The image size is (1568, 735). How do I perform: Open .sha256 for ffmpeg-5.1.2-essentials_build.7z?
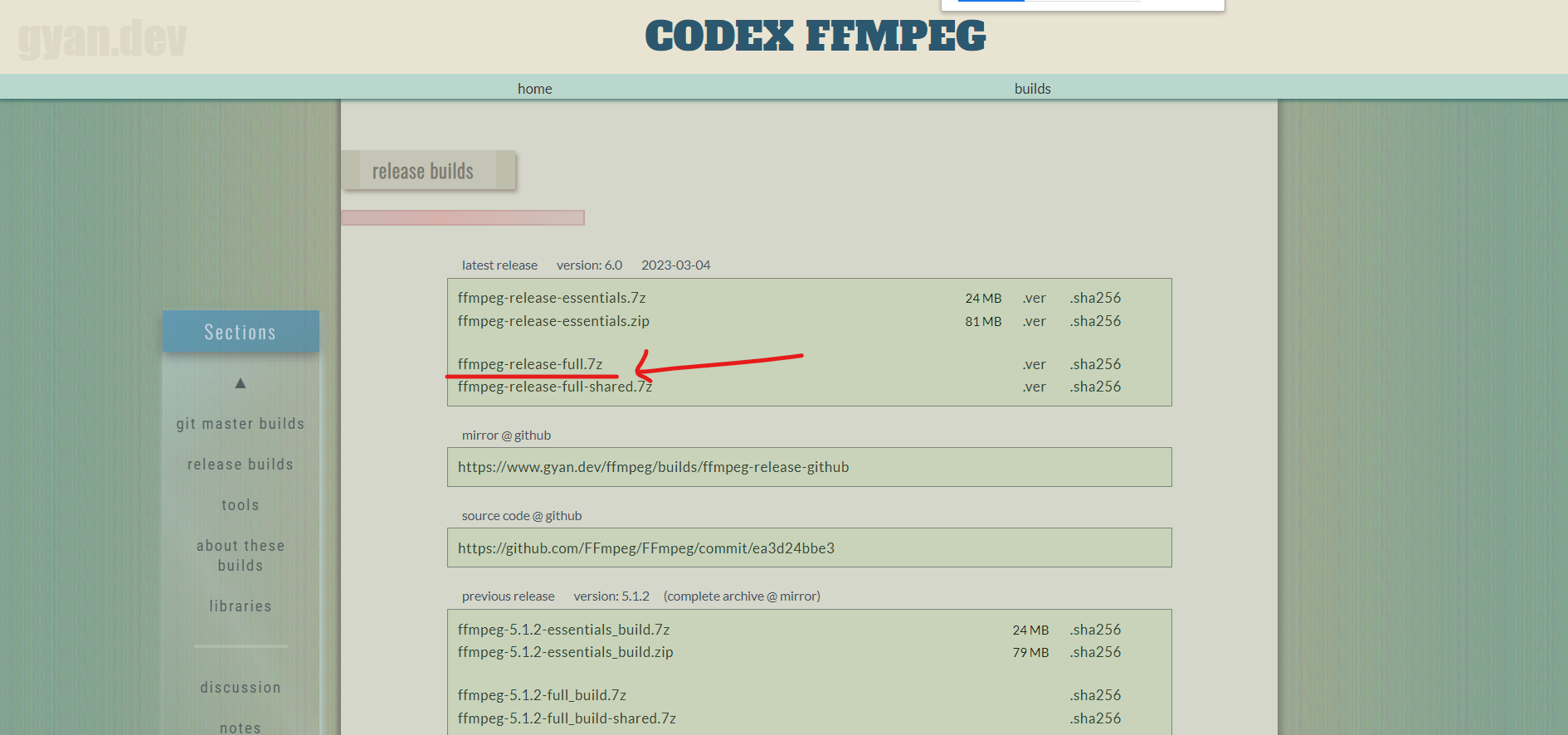click(x=1095, y=630)
